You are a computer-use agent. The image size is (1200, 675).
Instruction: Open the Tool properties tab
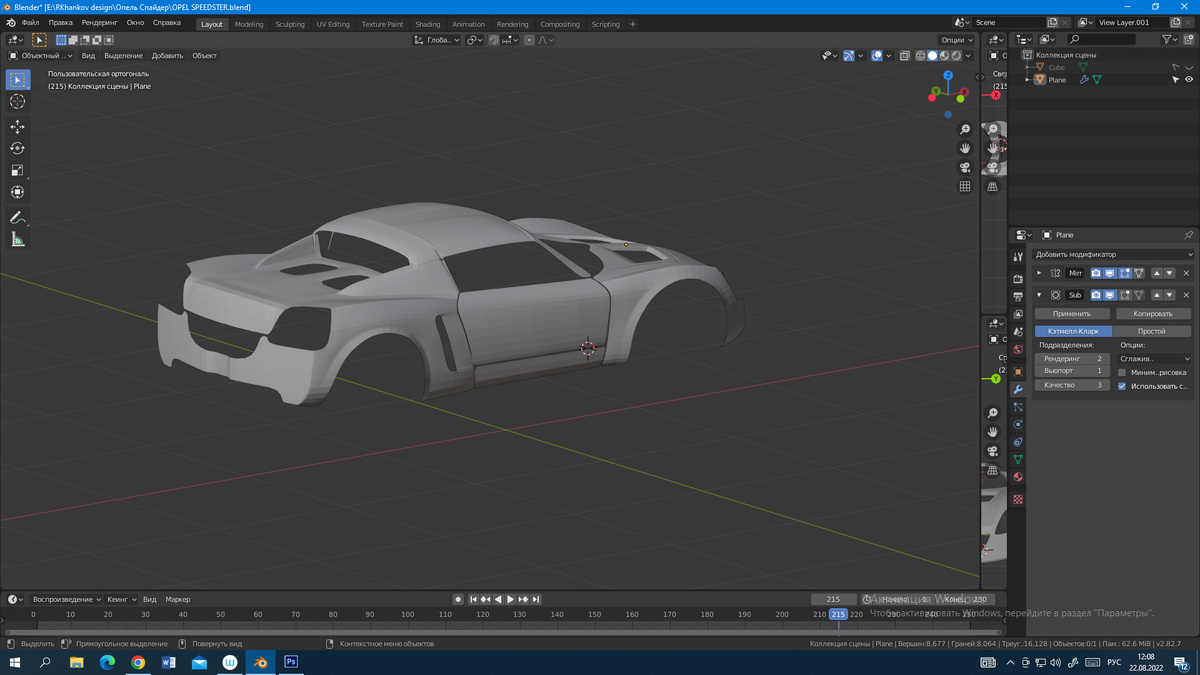click(1018, 259)
